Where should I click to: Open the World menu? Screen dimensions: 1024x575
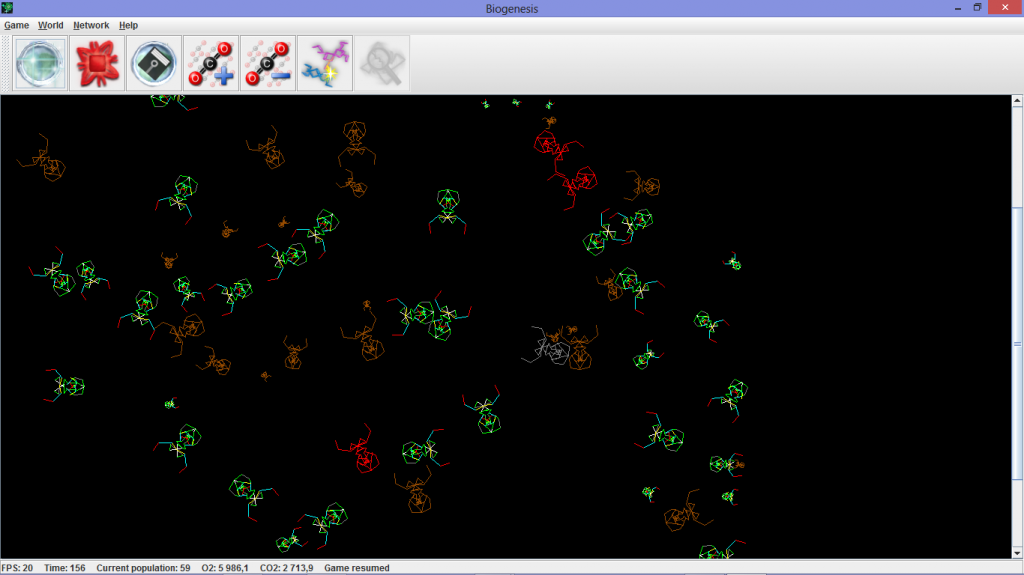coord(50,25)
